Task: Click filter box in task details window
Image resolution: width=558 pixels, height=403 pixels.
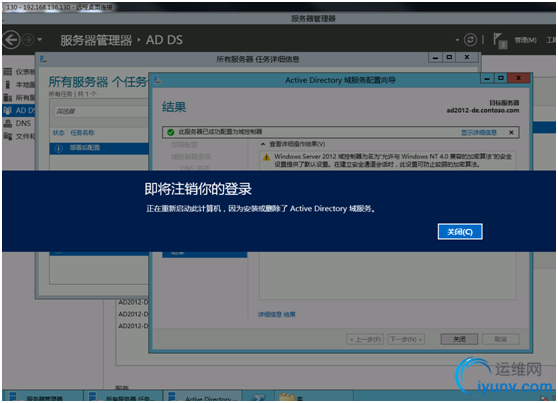Action: point(101,111)
